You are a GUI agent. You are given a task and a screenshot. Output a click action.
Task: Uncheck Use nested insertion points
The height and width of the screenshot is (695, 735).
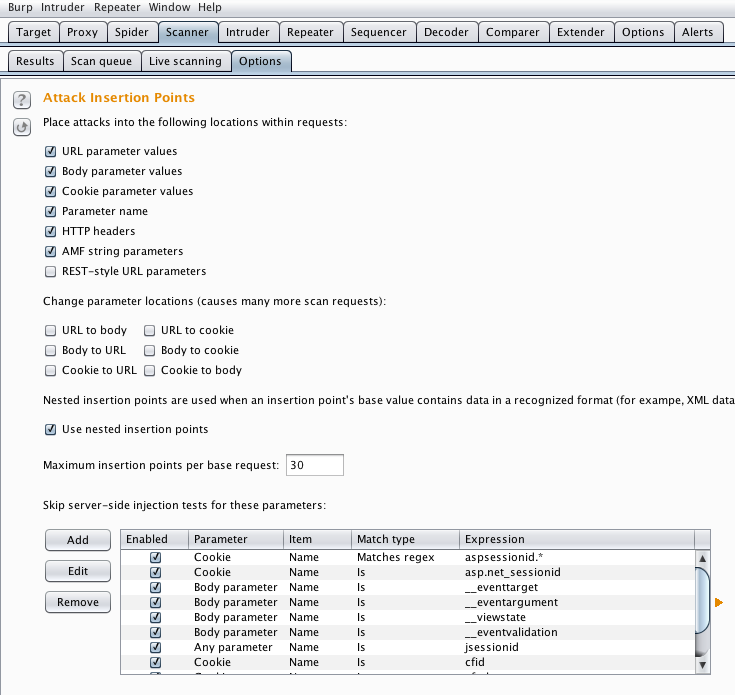coord(50,430)
